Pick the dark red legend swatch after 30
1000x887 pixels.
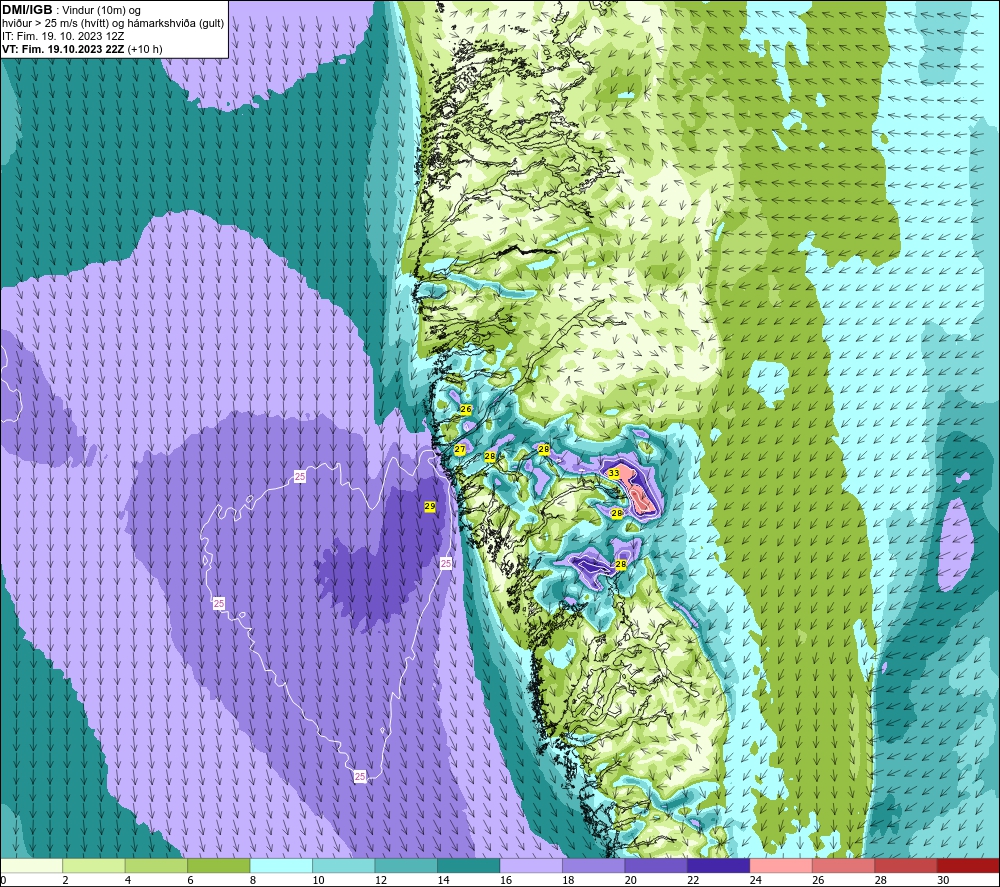[969, 865]
